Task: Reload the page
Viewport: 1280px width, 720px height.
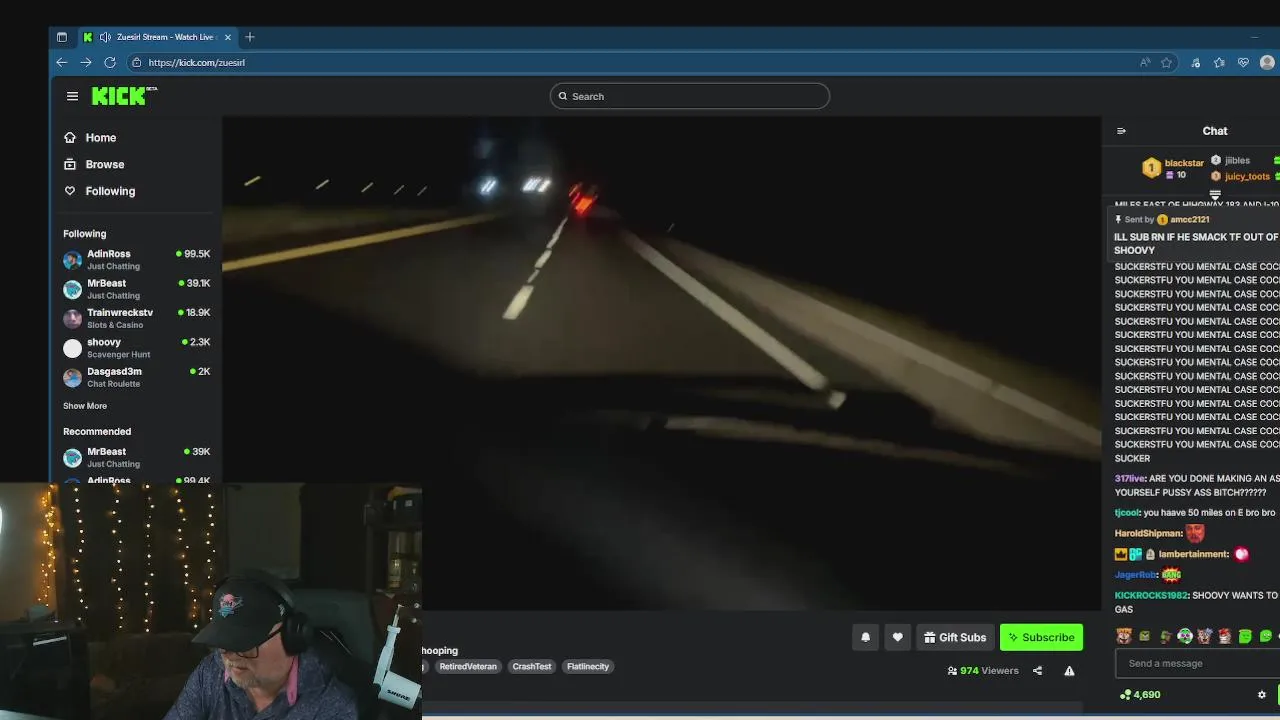Action: (x=110, y=62)
